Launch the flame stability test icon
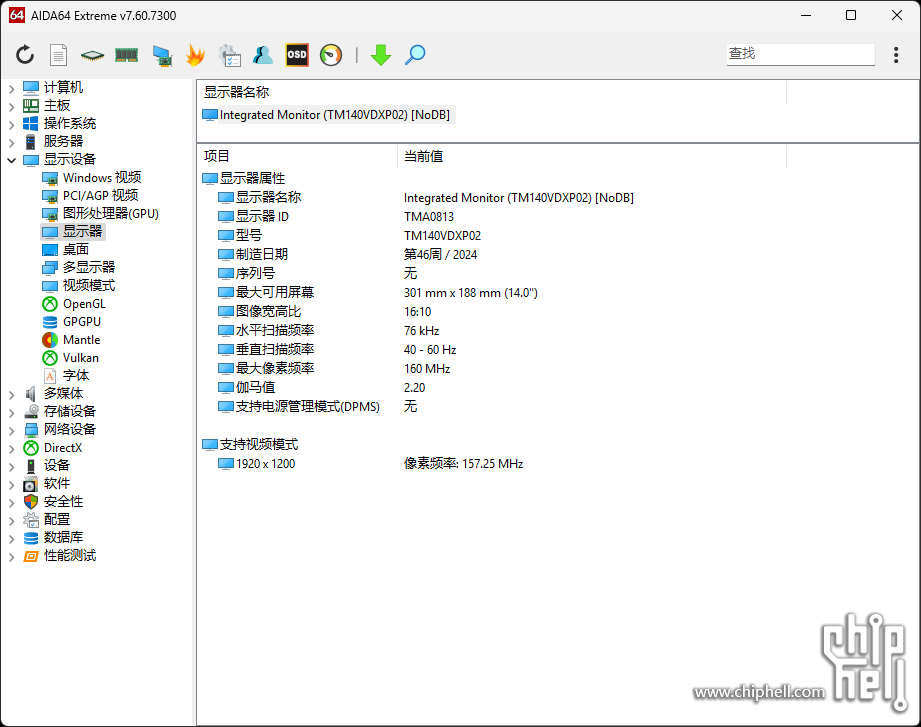The width and height of the screenshot is (921, 727). [195, 55]
